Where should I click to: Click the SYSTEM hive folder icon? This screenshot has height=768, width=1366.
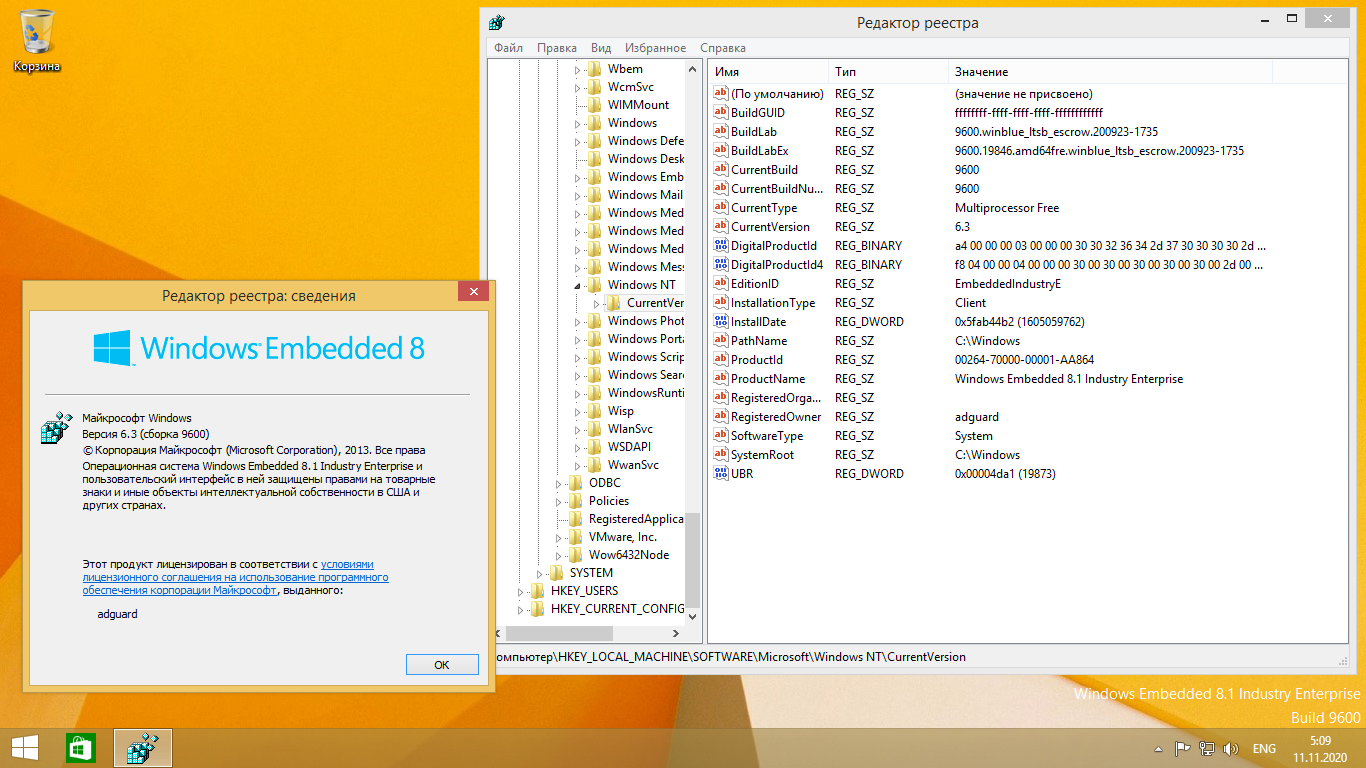[556, 573]
